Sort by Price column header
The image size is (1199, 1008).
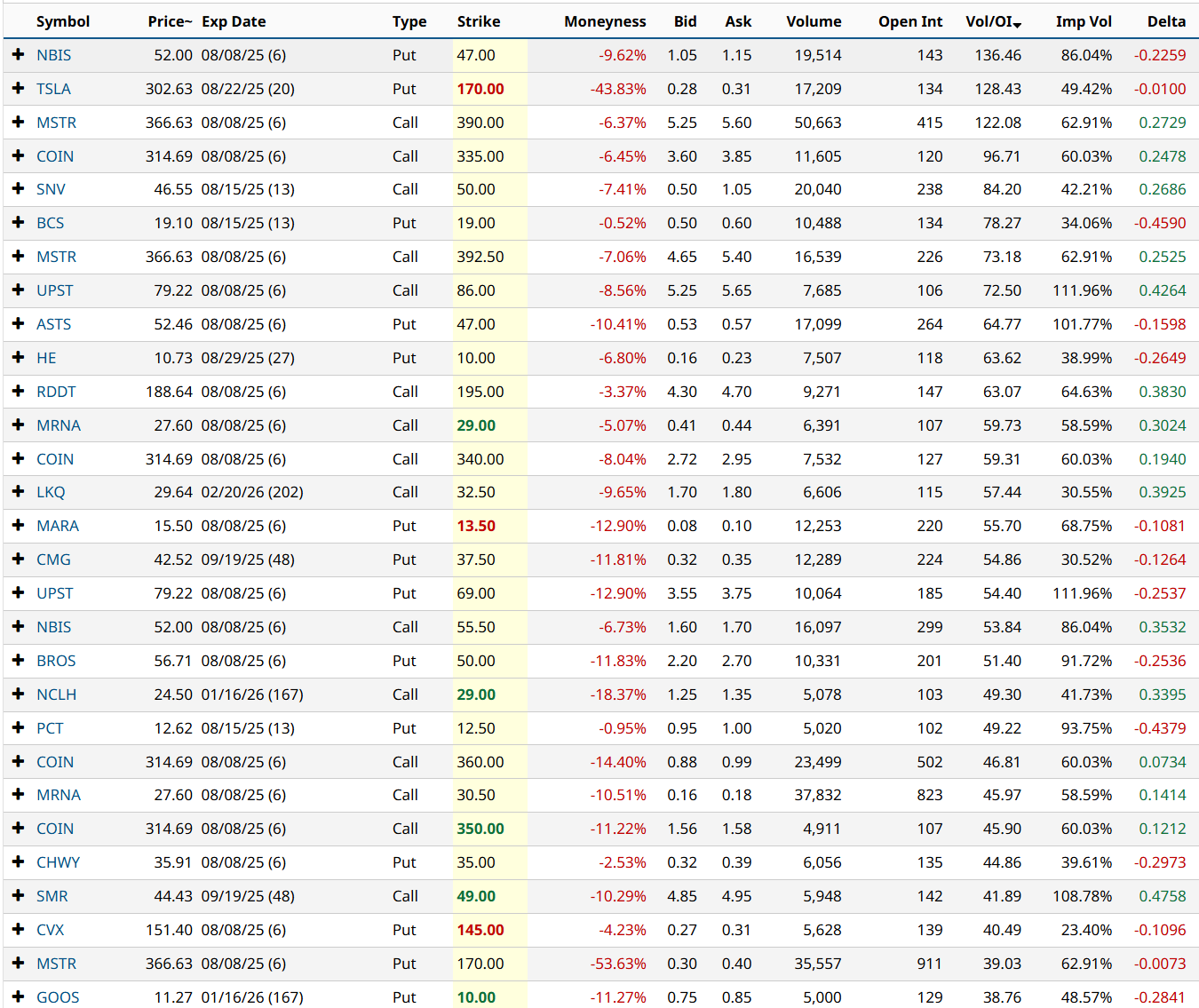170,22
